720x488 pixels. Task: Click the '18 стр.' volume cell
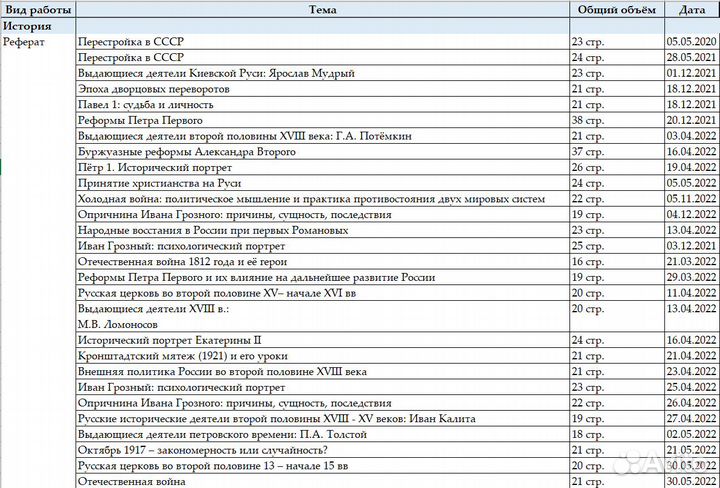pyautogui.click(x=617, y=434)
